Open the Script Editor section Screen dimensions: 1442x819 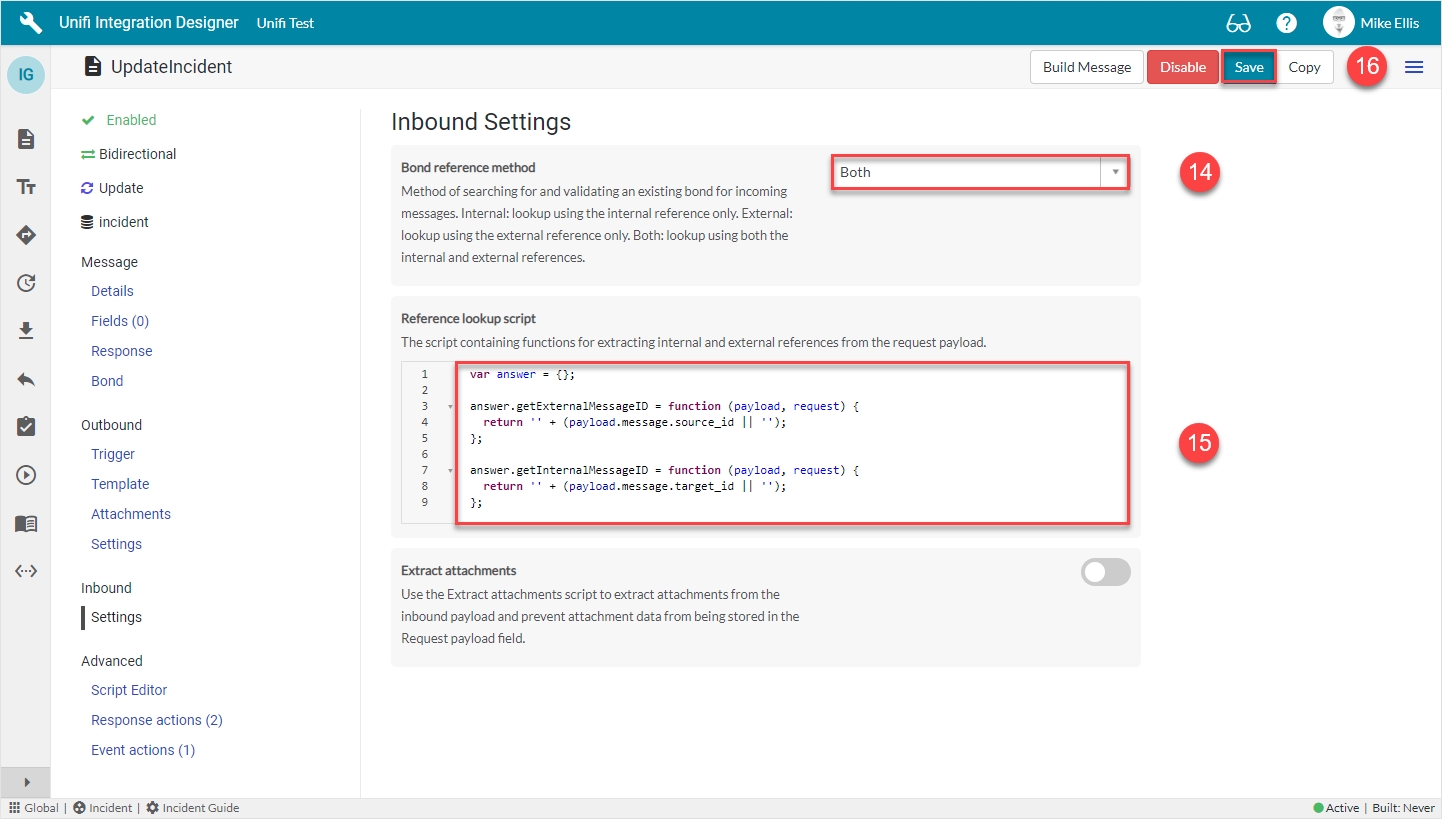pyautogui.click(x=129, y=690)
